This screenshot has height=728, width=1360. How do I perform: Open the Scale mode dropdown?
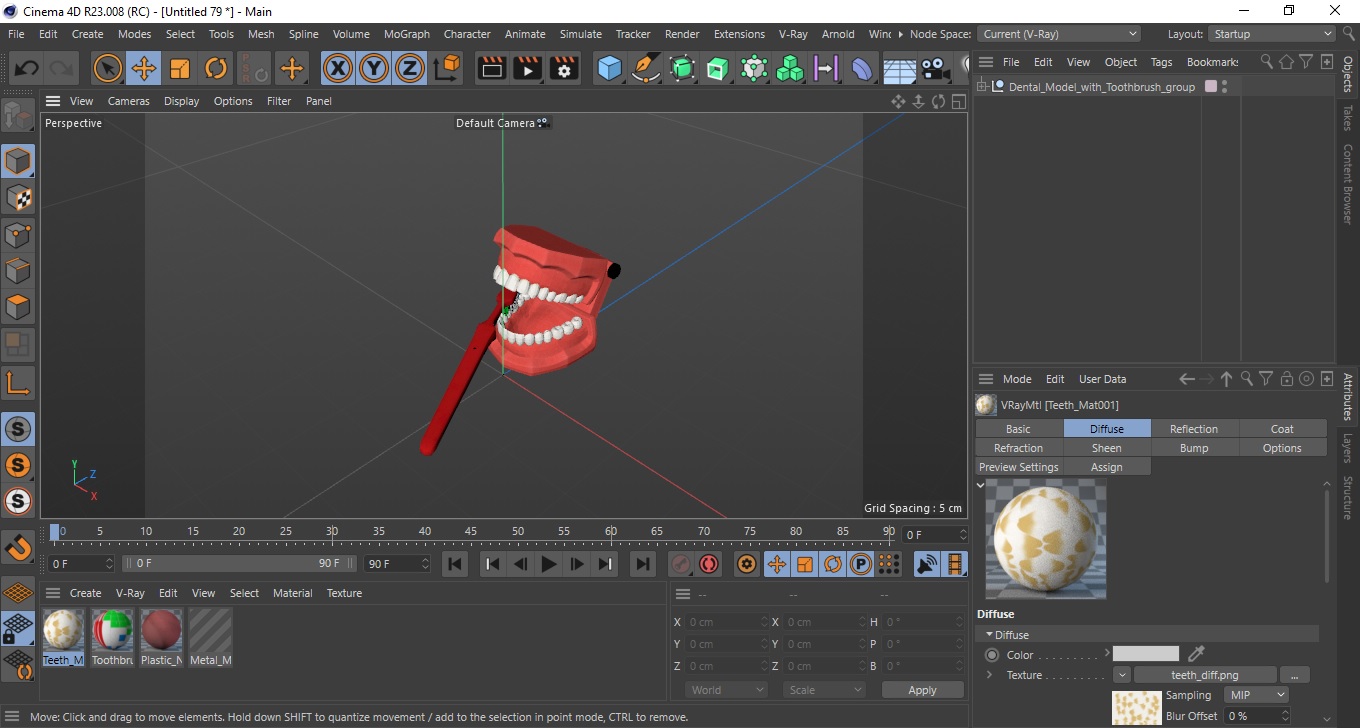click(823, 690)
